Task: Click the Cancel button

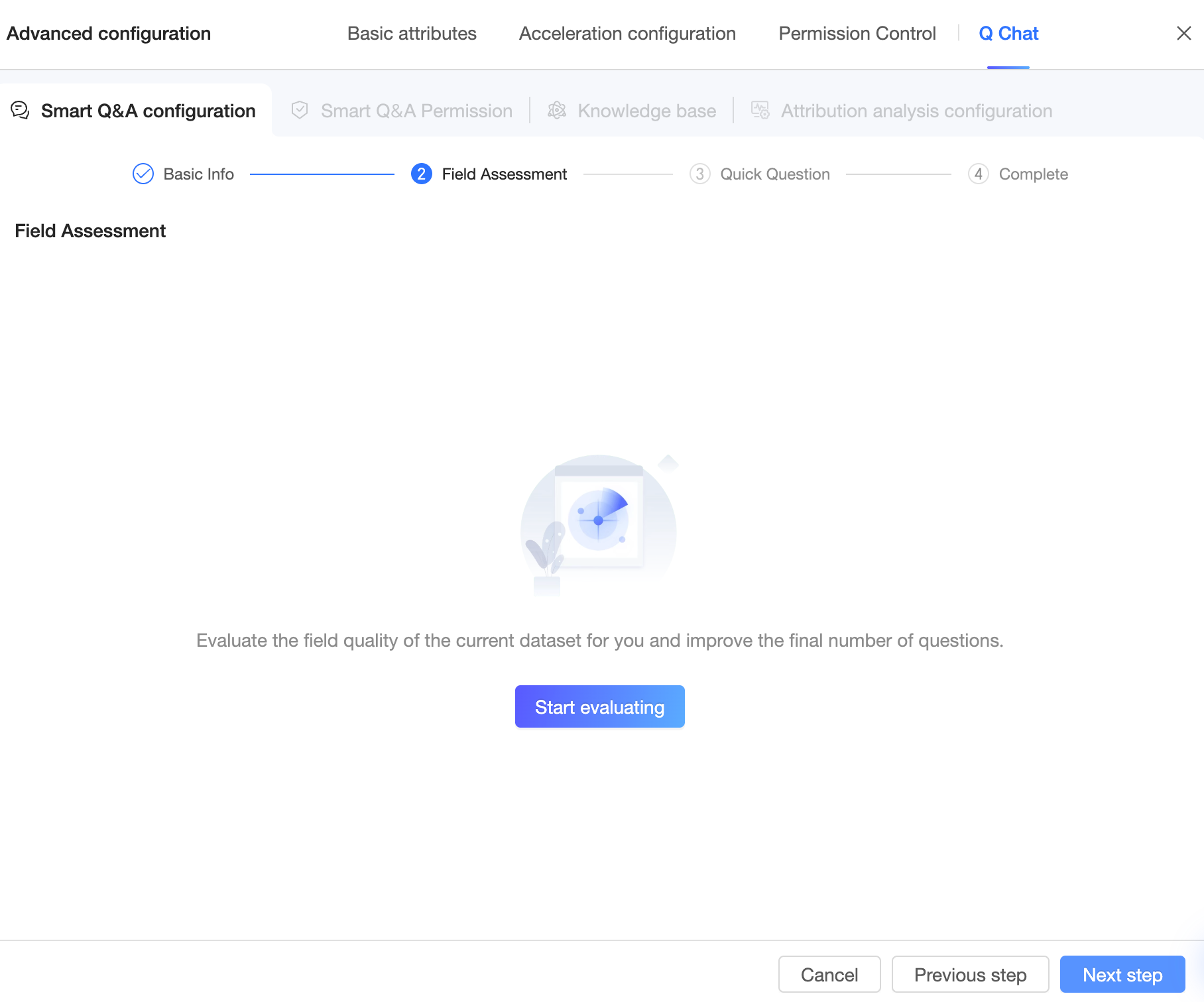Action: [x=829, y=974]
